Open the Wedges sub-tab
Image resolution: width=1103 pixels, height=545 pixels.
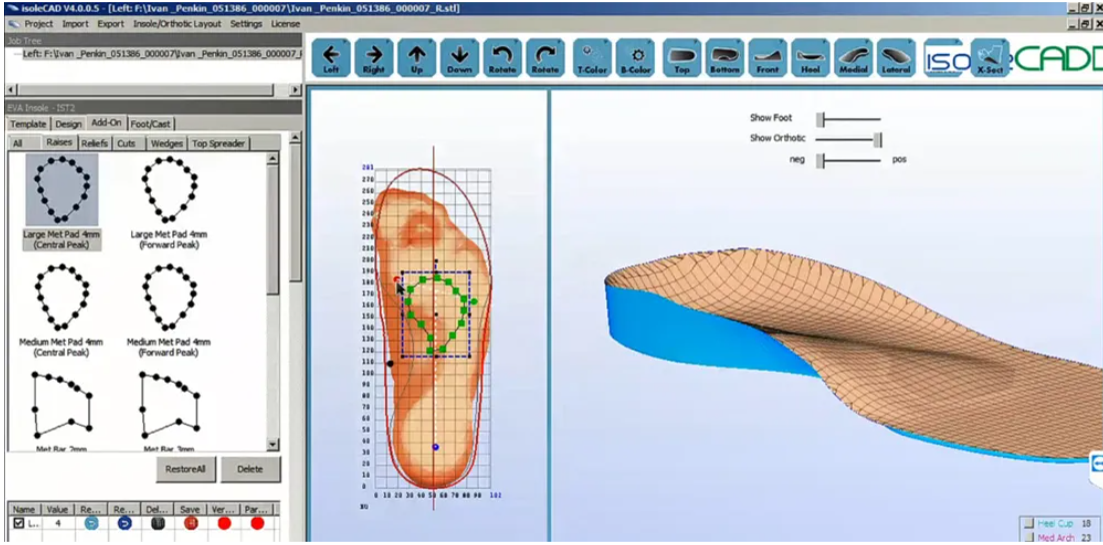(167, 143)
